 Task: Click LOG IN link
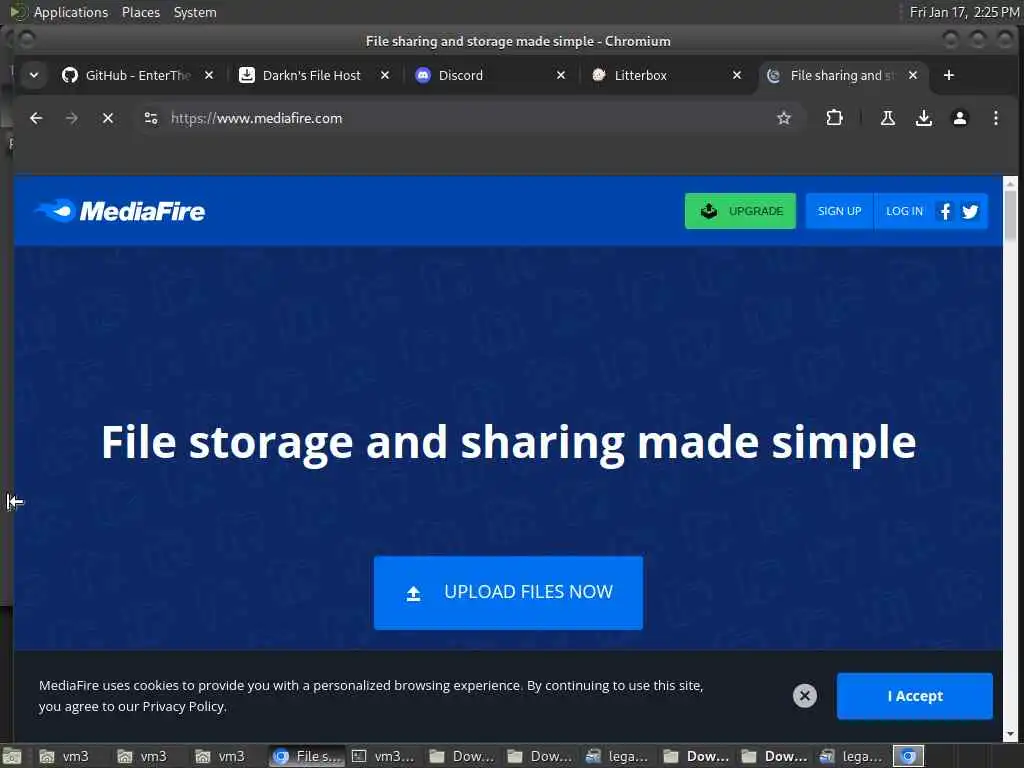(x=904, y=211)
